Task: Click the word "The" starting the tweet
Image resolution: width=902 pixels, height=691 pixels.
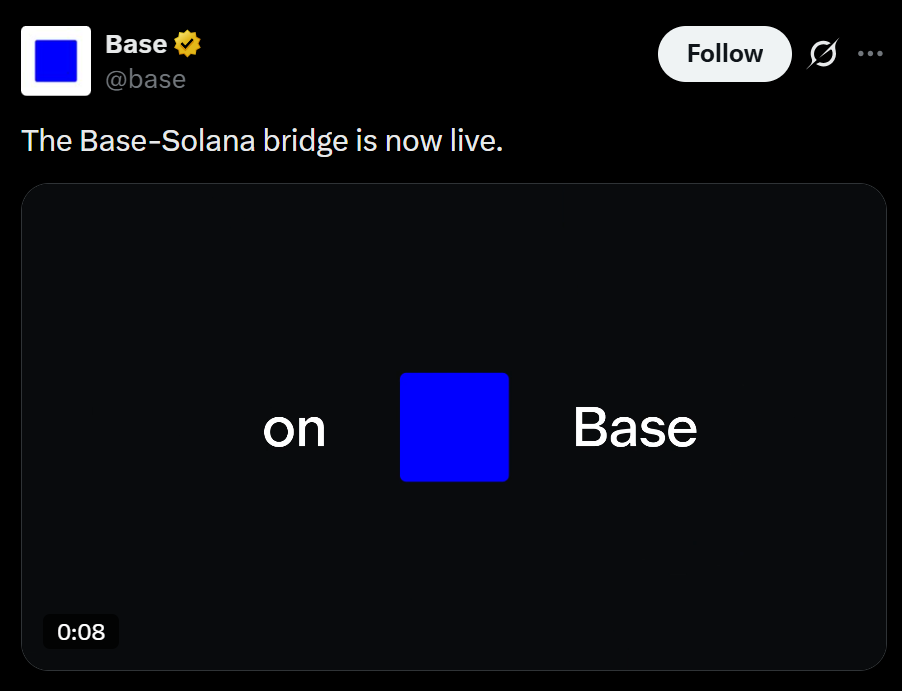Action: tap(47, 141)
